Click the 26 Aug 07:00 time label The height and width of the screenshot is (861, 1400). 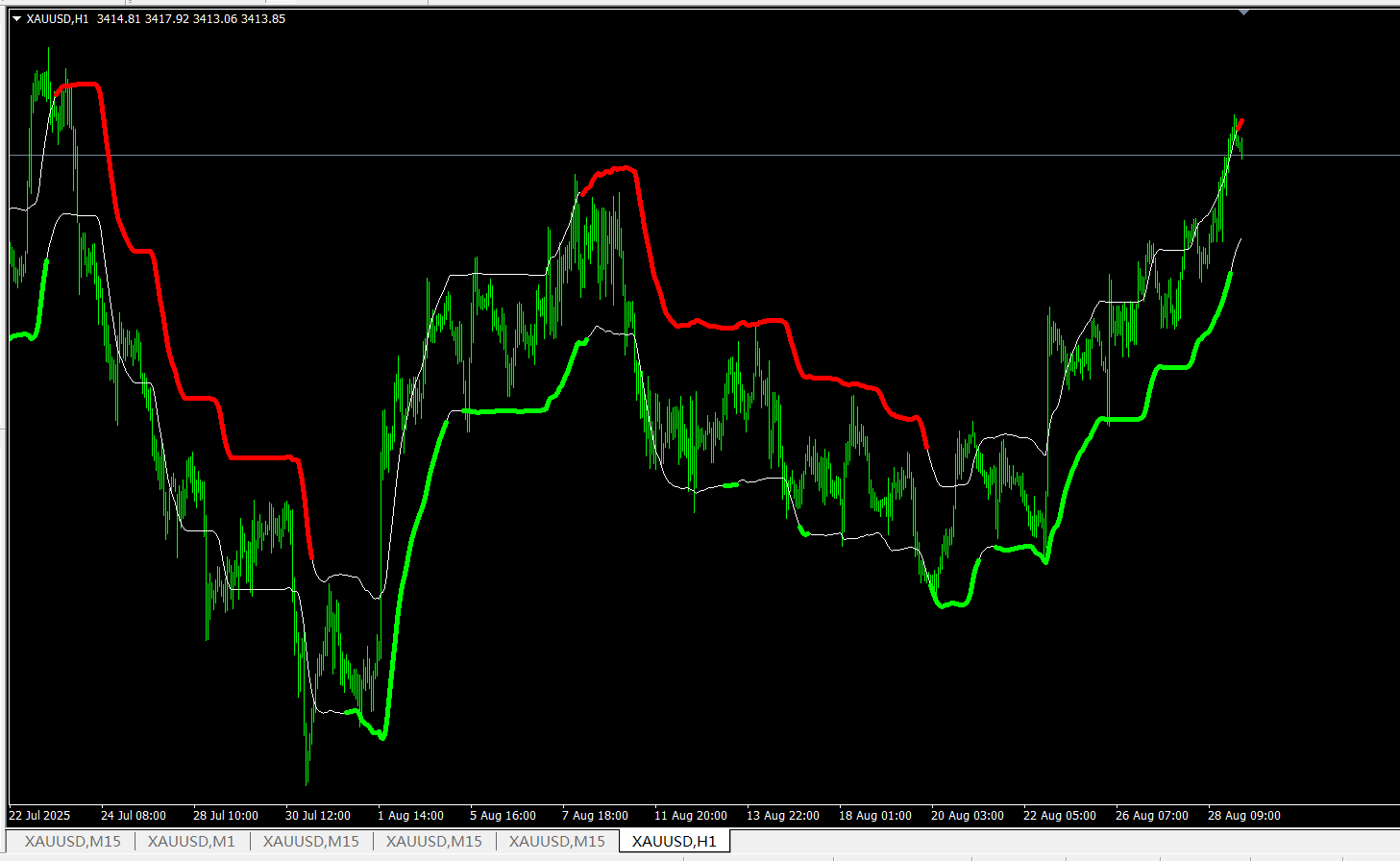[x=1152, y=816]
